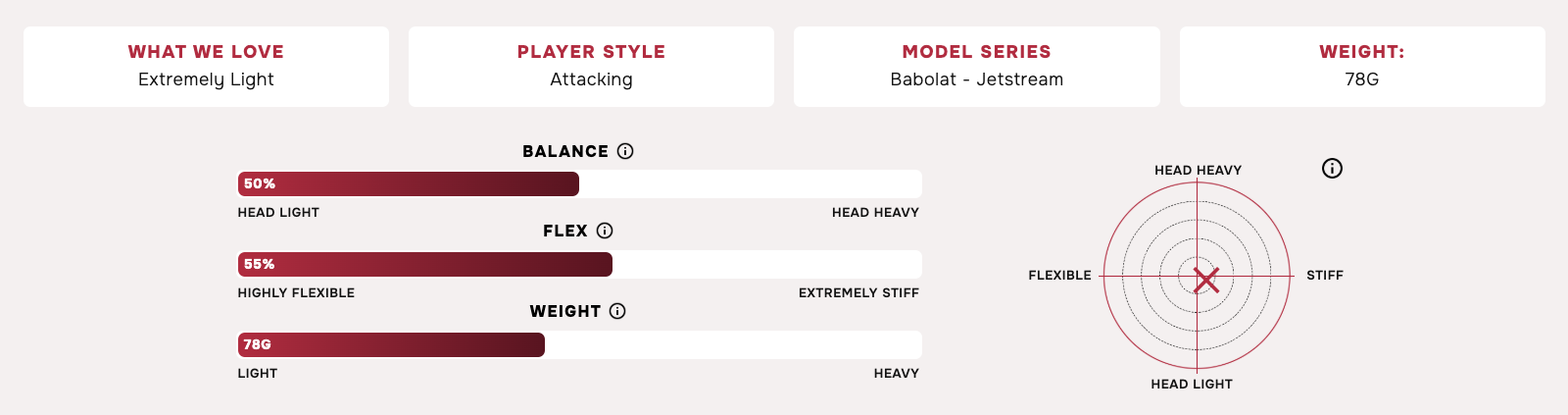
Task: Click the red X marker on the radar chart
Action: pyautogui.click(x=1206, y=281)
